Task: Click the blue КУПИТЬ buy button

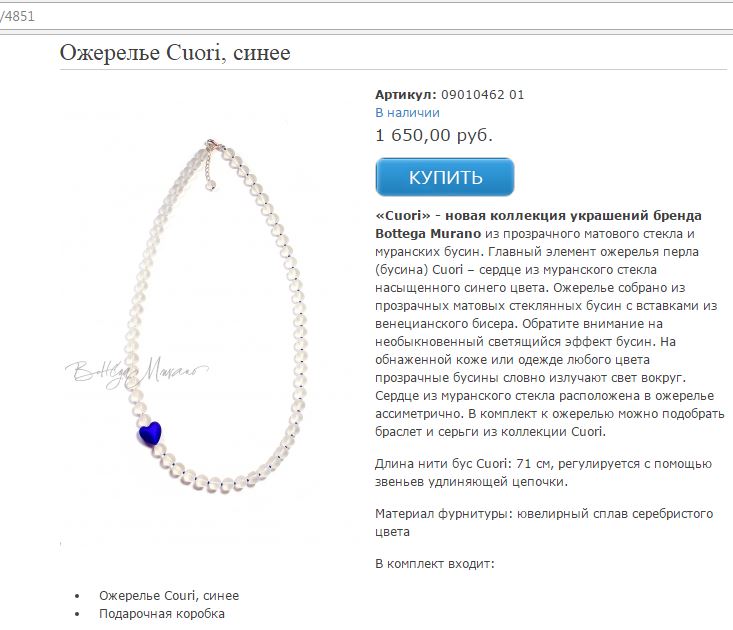Action: tap(445, 177)
